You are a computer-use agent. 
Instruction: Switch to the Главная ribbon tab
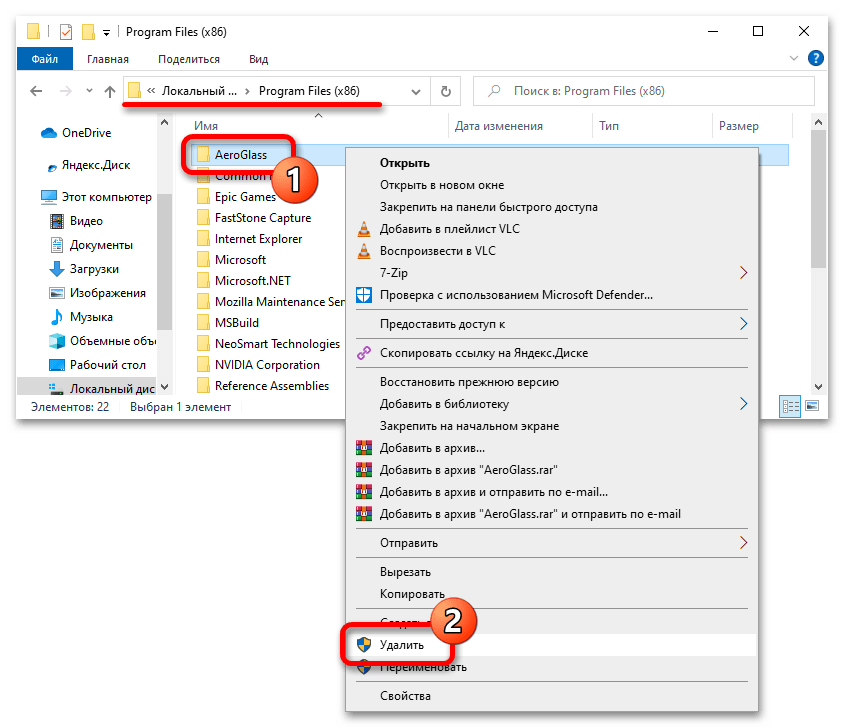pos(108,59)
